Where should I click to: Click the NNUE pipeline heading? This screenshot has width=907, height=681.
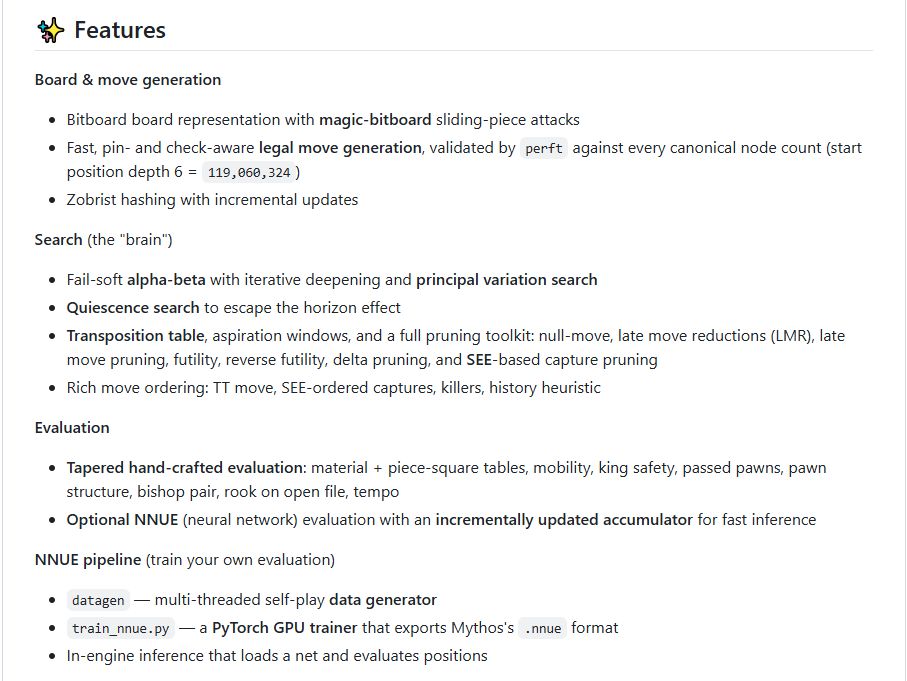[88, 559]
